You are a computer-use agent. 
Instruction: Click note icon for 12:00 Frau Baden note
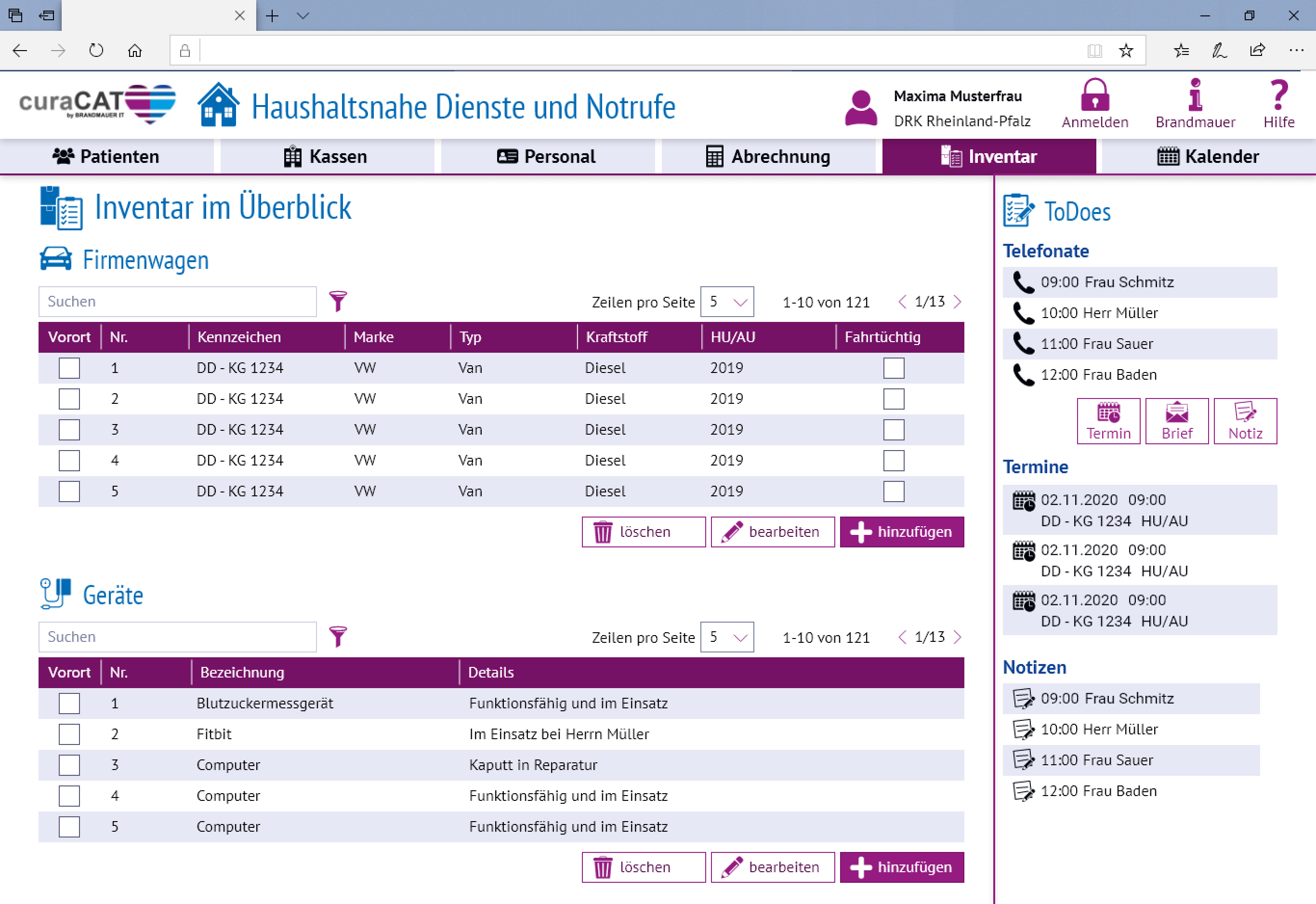coord(1023,791)
